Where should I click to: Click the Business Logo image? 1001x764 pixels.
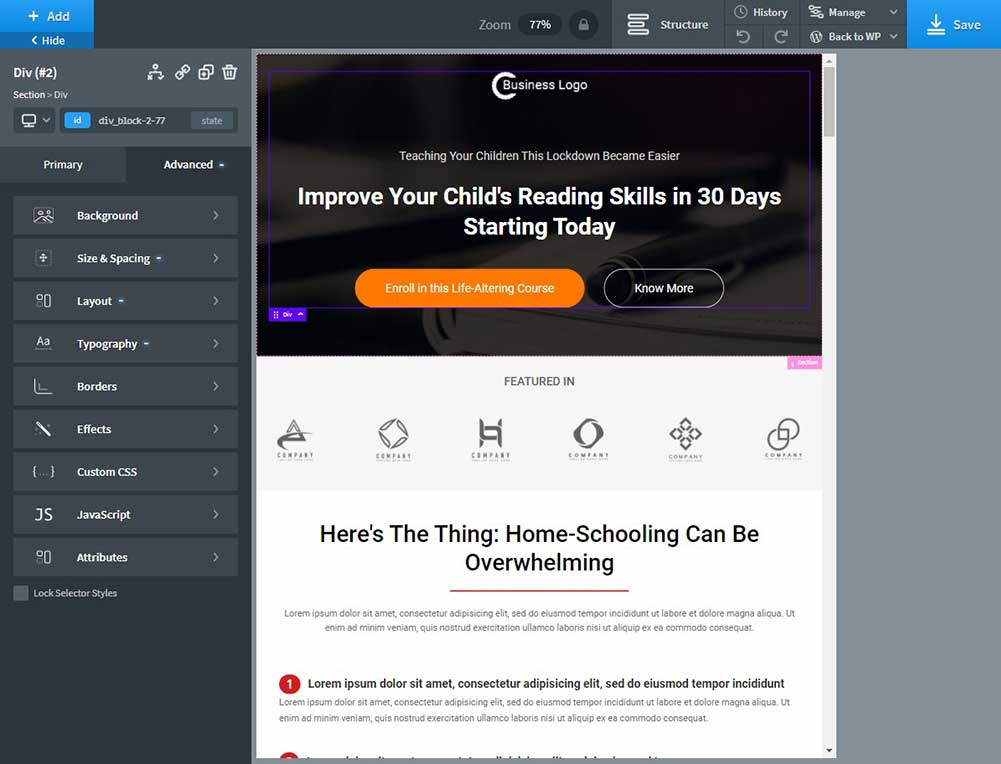click(x=539, y=85)
